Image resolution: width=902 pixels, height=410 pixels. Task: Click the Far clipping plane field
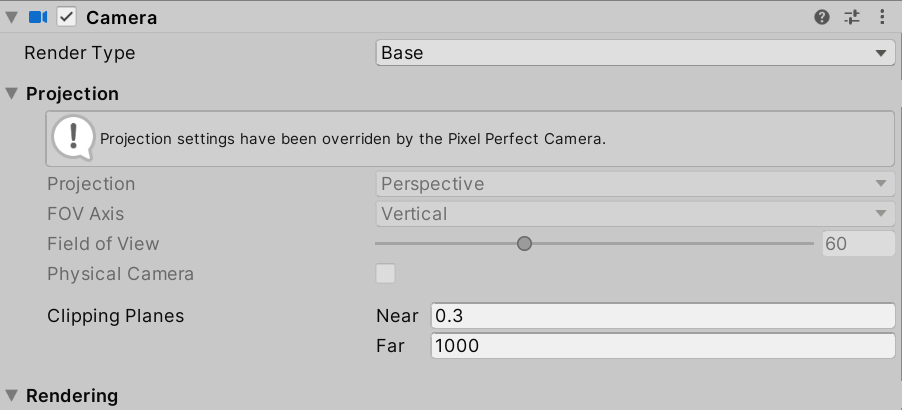[662, 346]
